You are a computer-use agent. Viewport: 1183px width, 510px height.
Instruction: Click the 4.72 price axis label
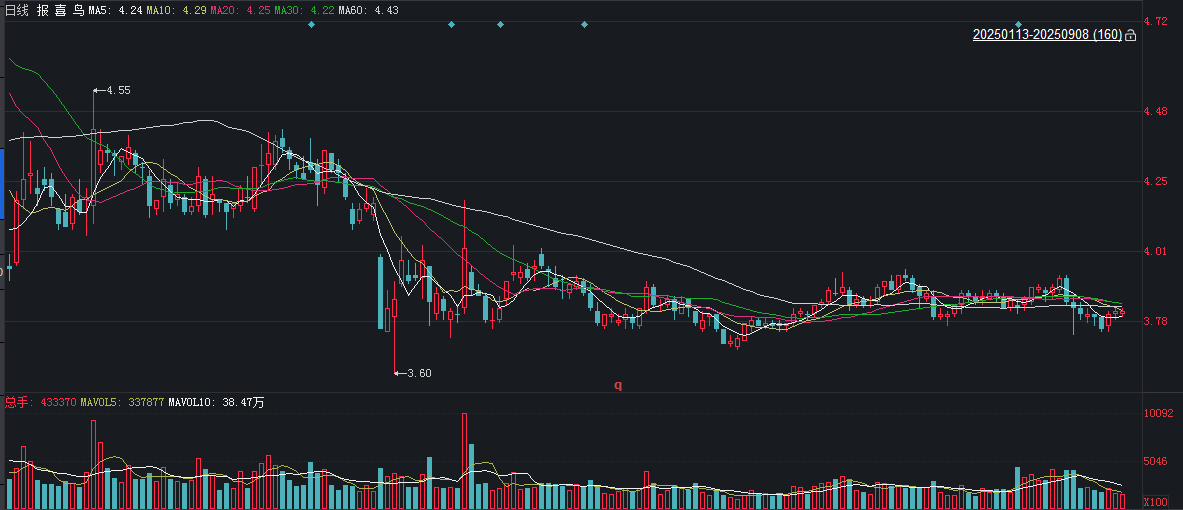[1157, 20]
